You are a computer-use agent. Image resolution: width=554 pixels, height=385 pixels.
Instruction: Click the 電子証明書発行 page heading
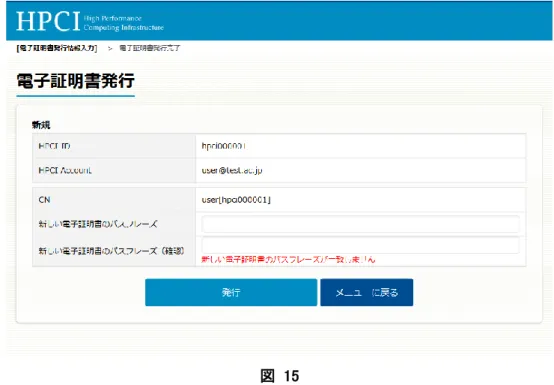(75, 81)
